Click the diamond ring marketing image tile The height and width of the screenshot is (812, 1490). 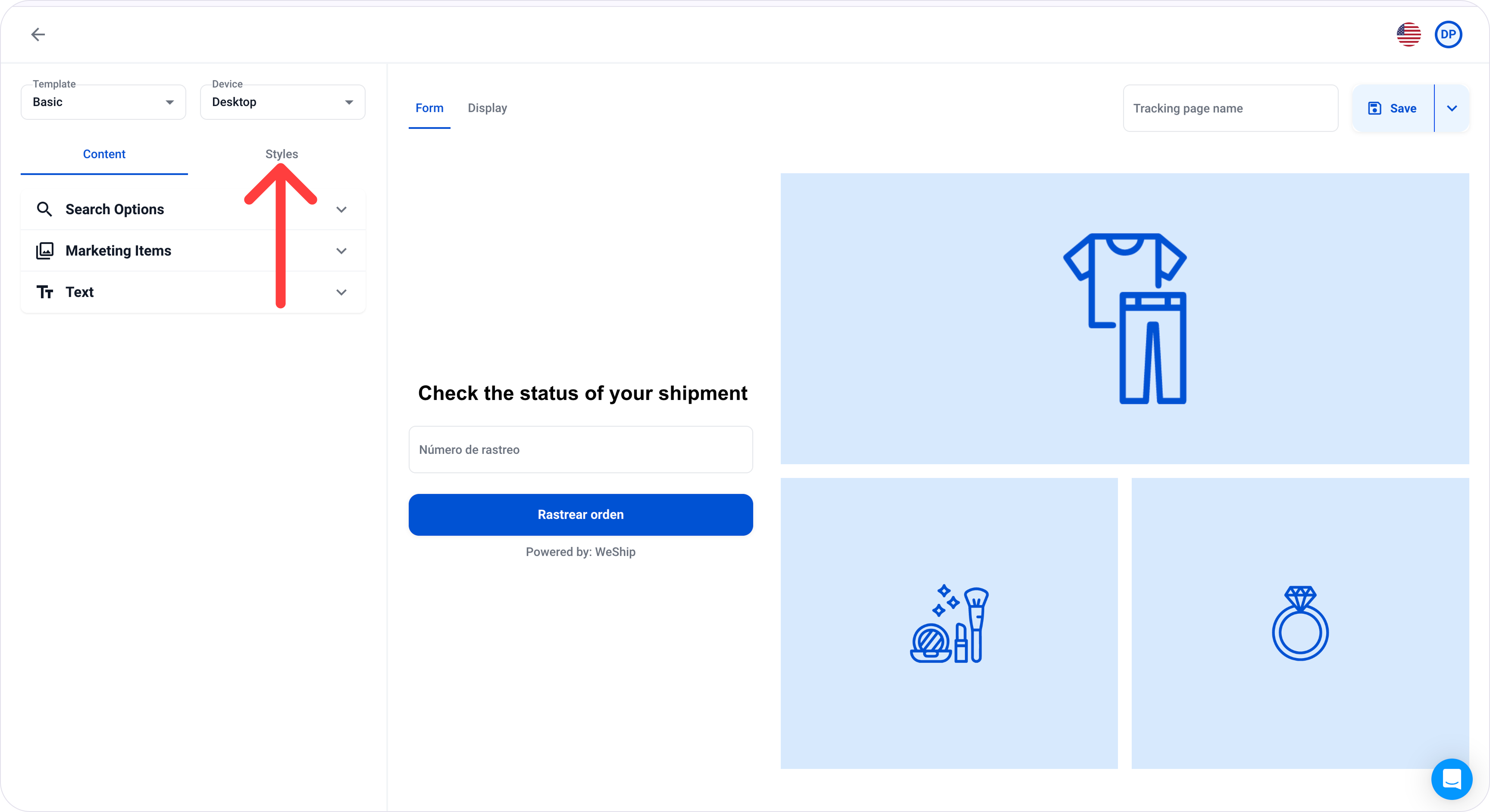[x=1300, y=624]
